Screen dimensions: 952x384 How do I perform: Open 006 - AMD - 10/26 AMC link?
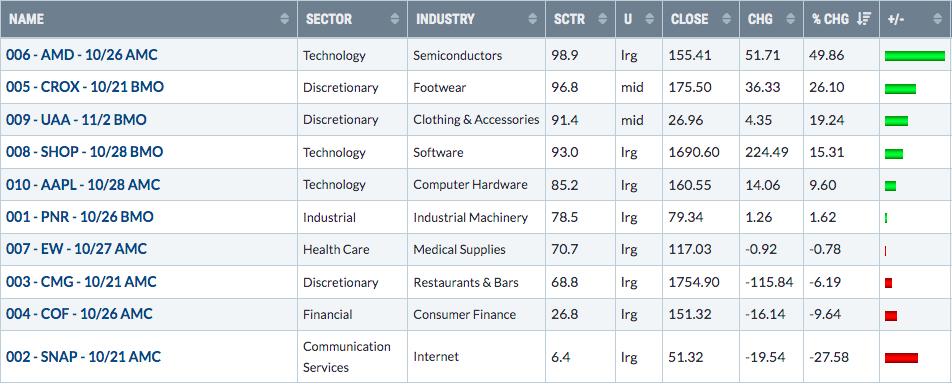[81, 55]
